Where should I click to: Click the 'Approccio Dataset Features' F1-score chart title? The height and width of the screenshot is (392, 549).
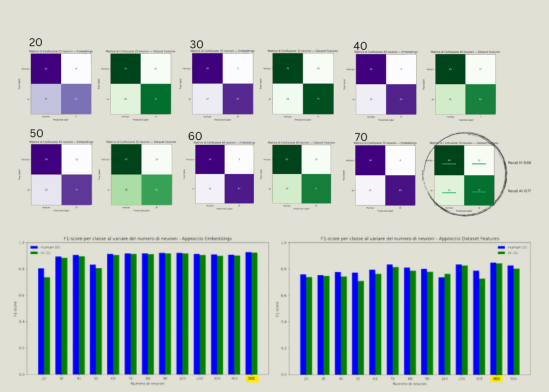[x=410, y=238]
